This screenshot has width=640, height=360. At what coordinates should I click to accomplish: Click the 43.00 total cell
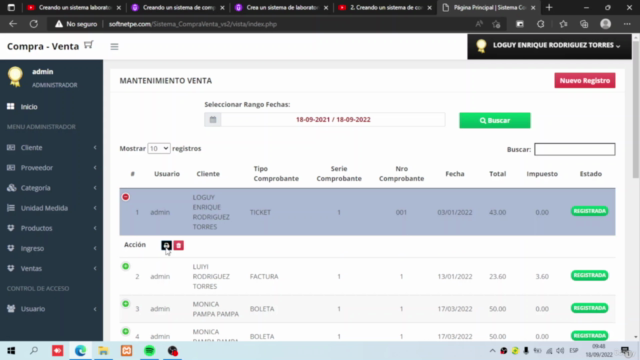point(498,212)
